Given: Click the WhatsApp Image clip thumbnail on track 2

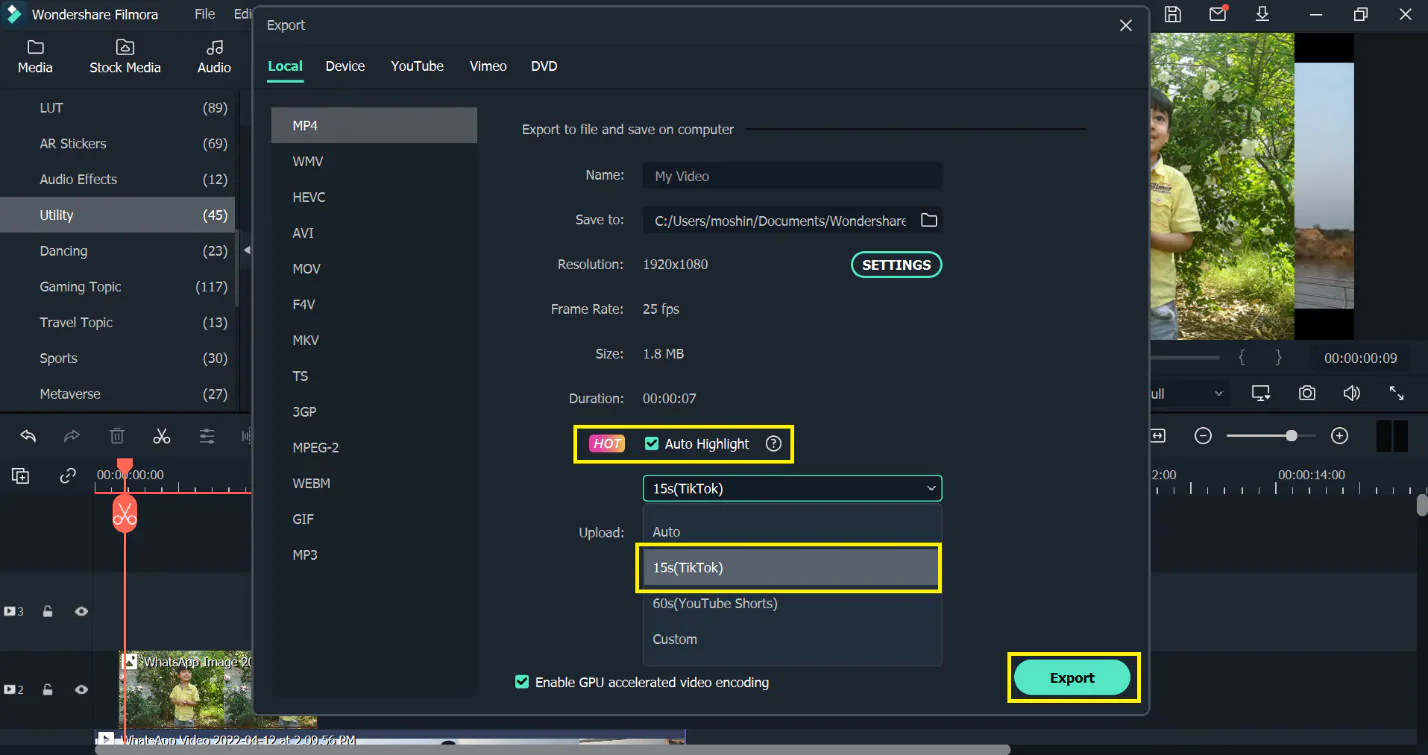Looking at the screenshot, I should coord(185,689).
